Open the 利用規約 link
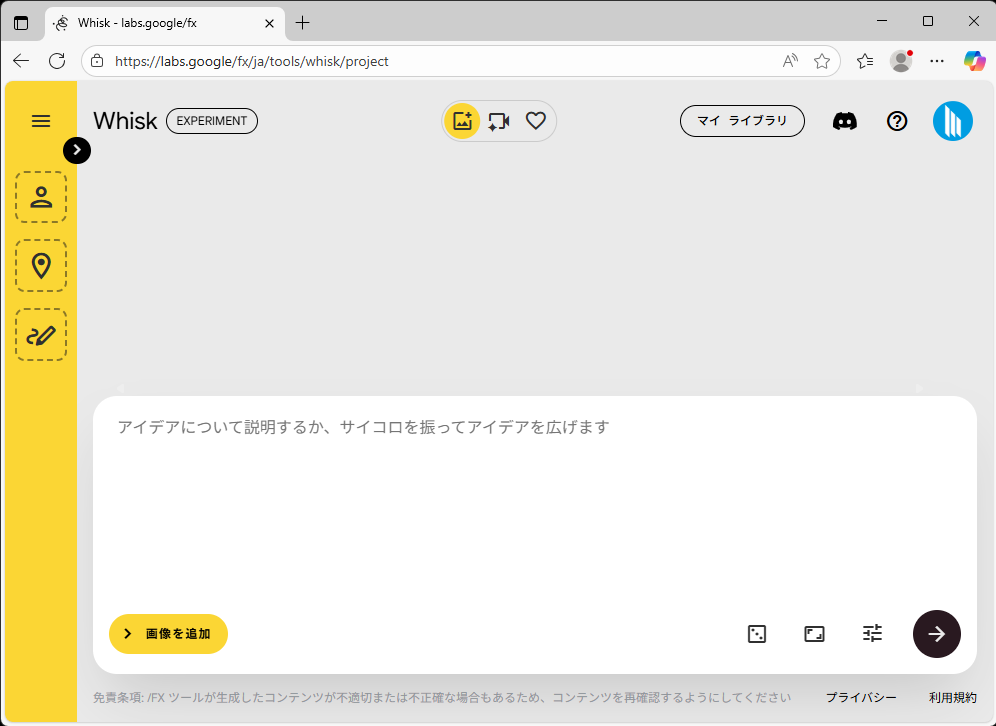This screenshot has height=726, width=996. tap(952, 698)
